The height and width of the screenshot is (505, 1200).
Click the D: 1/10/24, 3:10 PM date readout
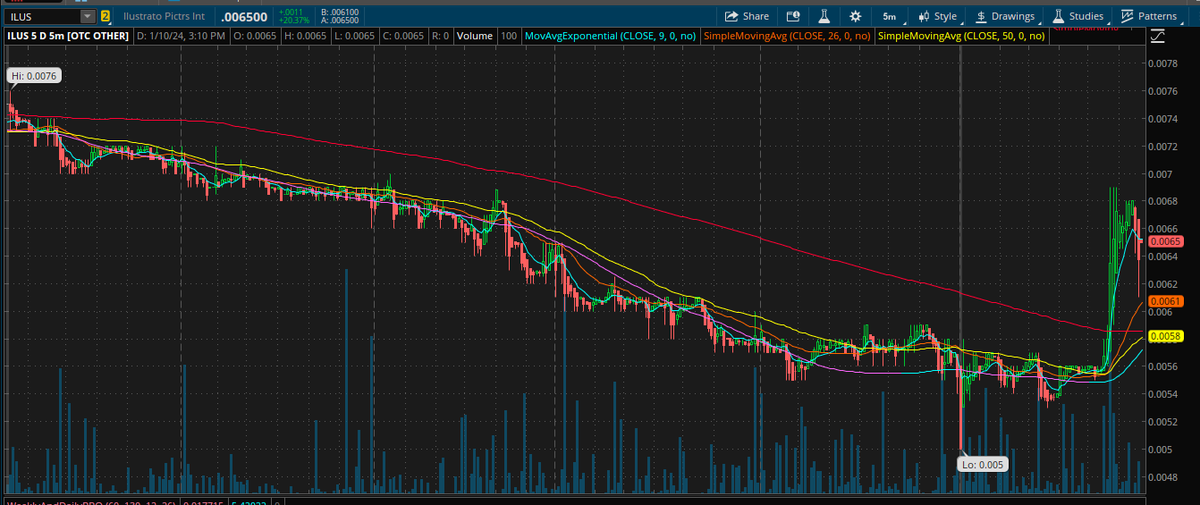pyautogui.click(x=181, y=36)
